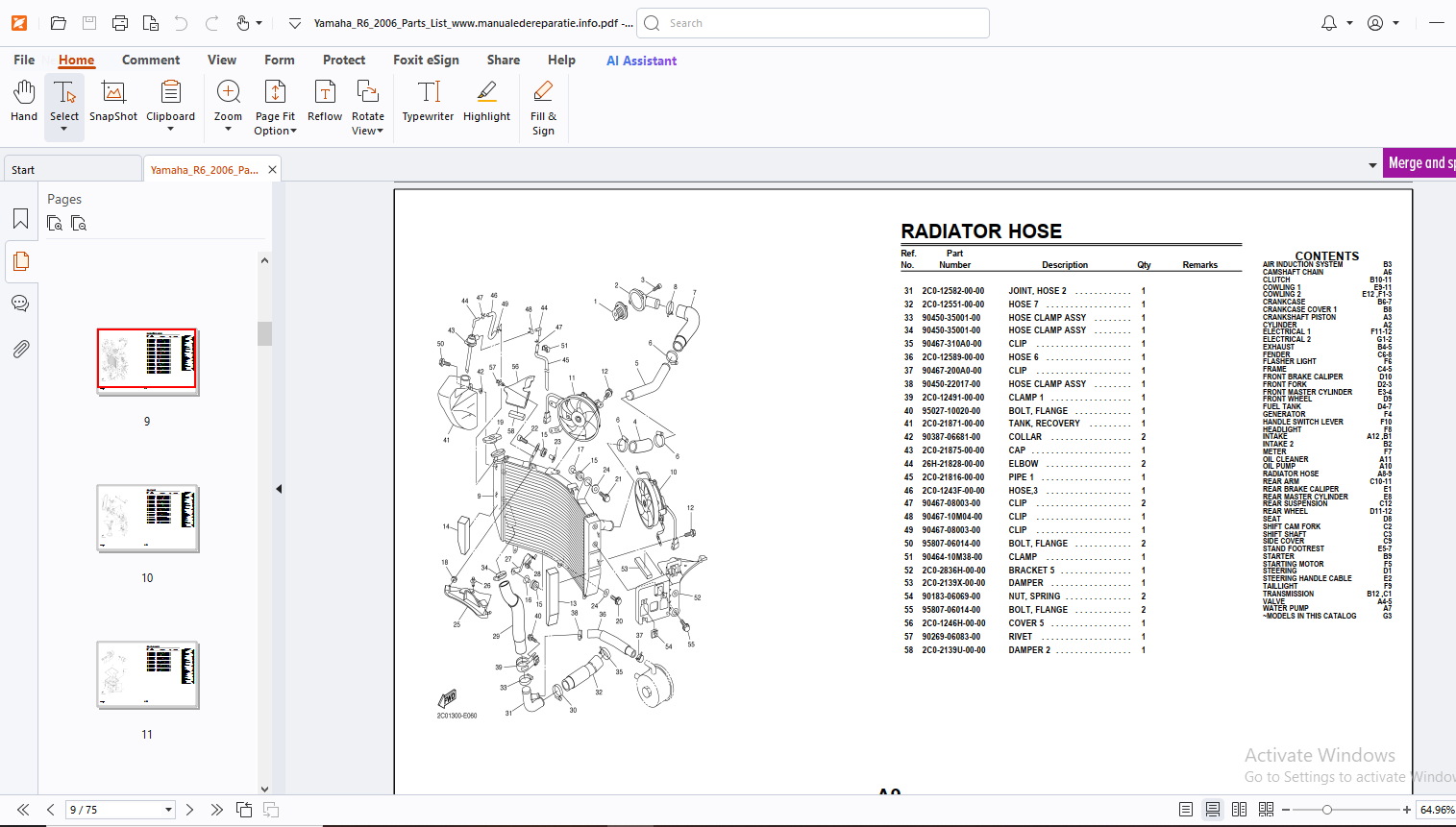
Task: Select page 11 thumbnail
Action: tap(148, 675)
